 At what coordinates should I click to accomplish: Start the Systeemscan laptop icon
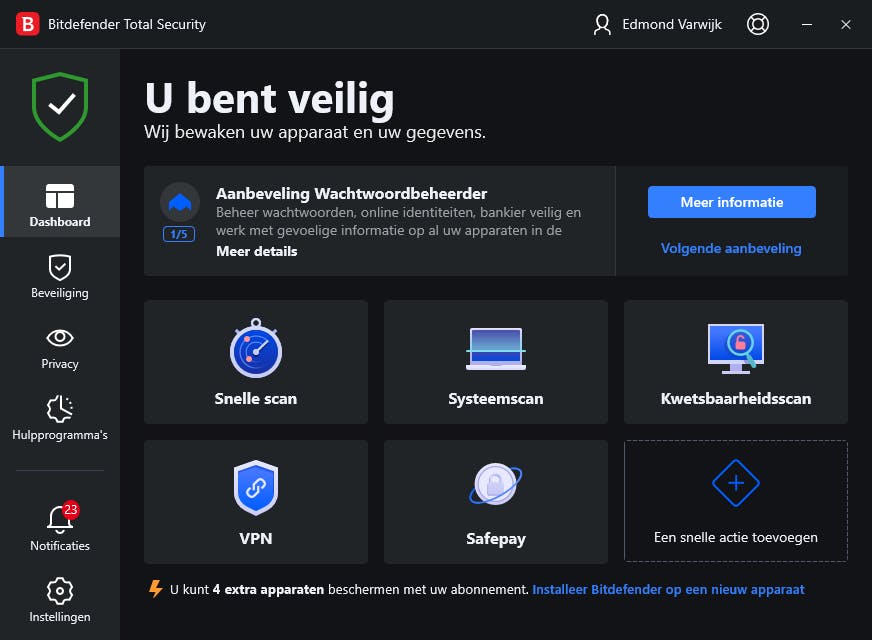pyautogui.click(x=495, y=349)
